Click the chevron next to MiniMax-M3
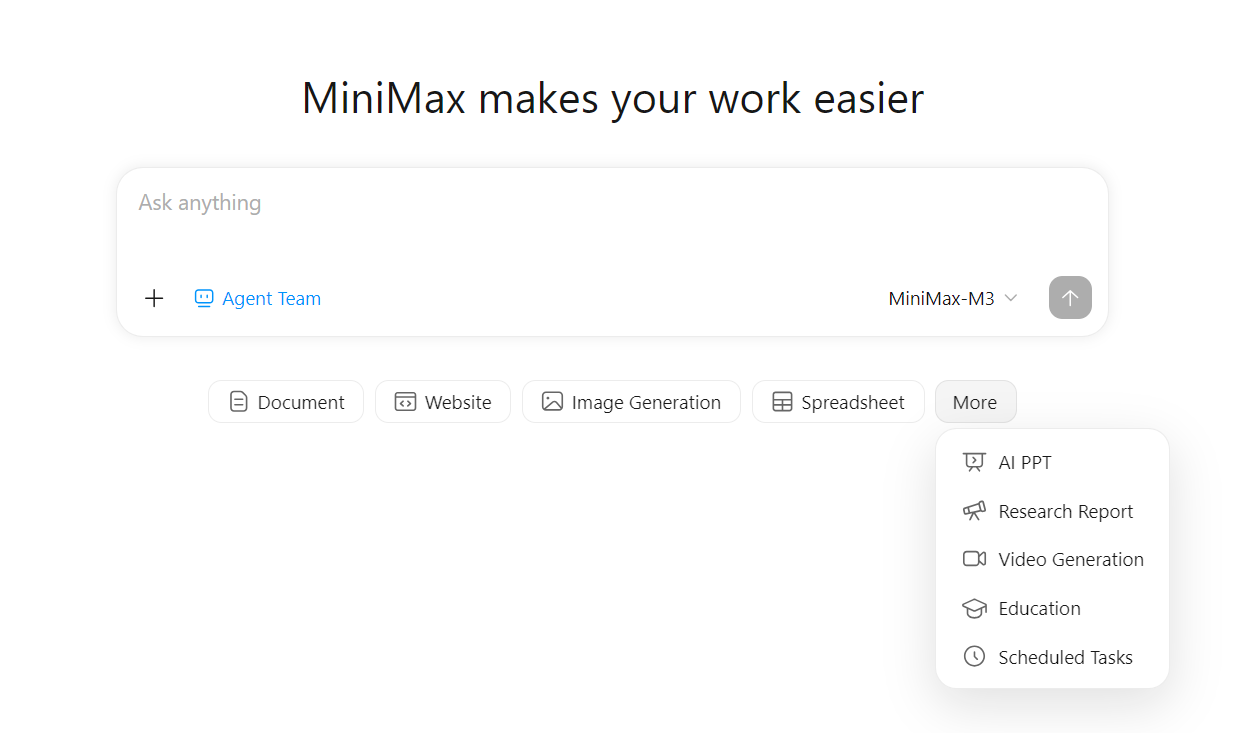Screen dimensions: 1253x733 (1011, 298)
